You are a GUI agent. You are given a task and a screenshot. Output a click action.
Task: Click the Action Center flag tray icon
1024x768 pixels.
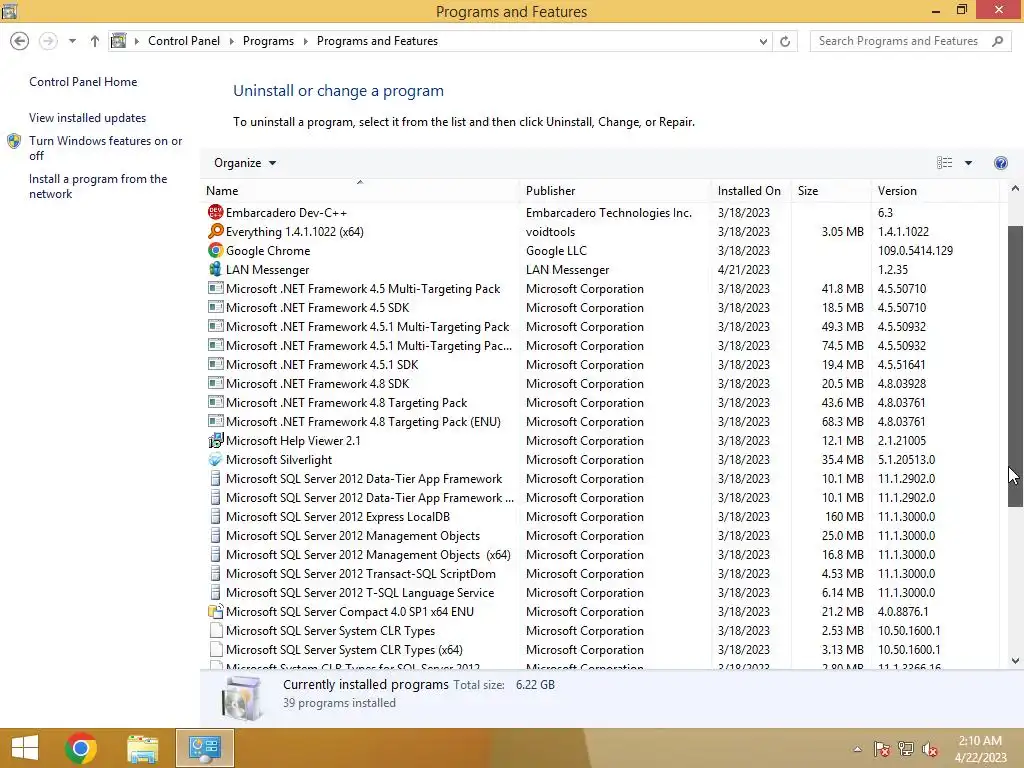pos(882,748)
